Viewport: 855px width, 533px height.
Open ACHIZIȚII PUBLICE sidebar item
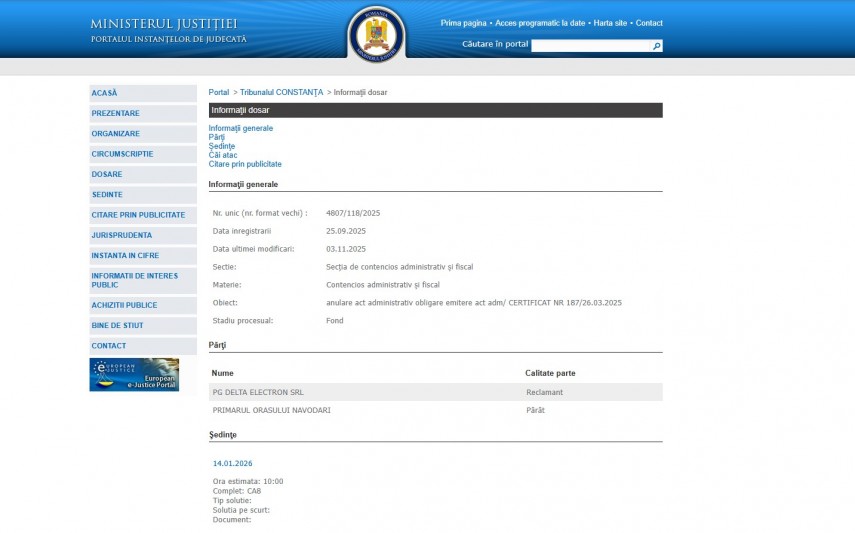pos(124,305)
